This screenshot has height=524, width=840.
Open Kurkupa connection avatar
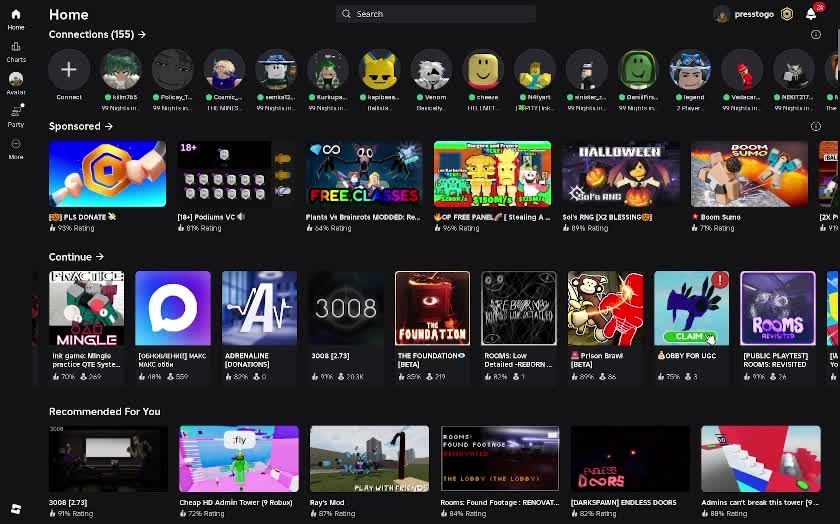(x=328, y=70)
